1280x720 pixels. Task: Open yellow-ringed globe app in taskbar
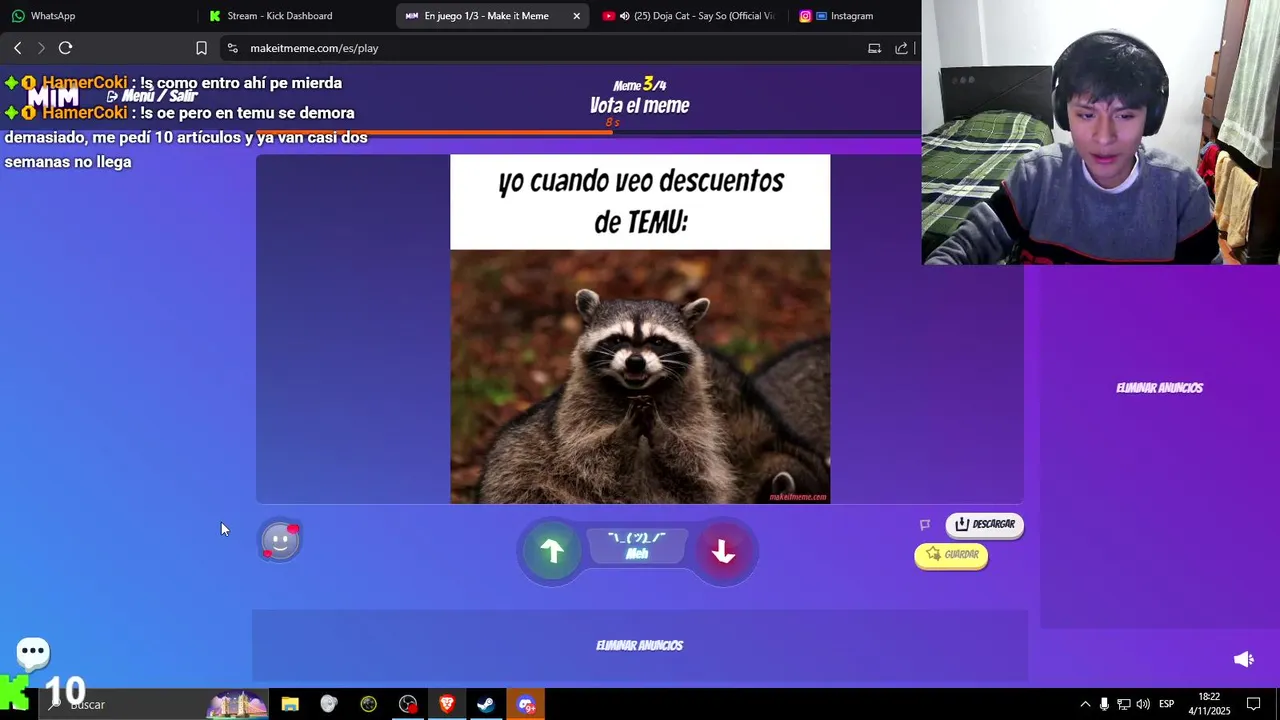368,704
